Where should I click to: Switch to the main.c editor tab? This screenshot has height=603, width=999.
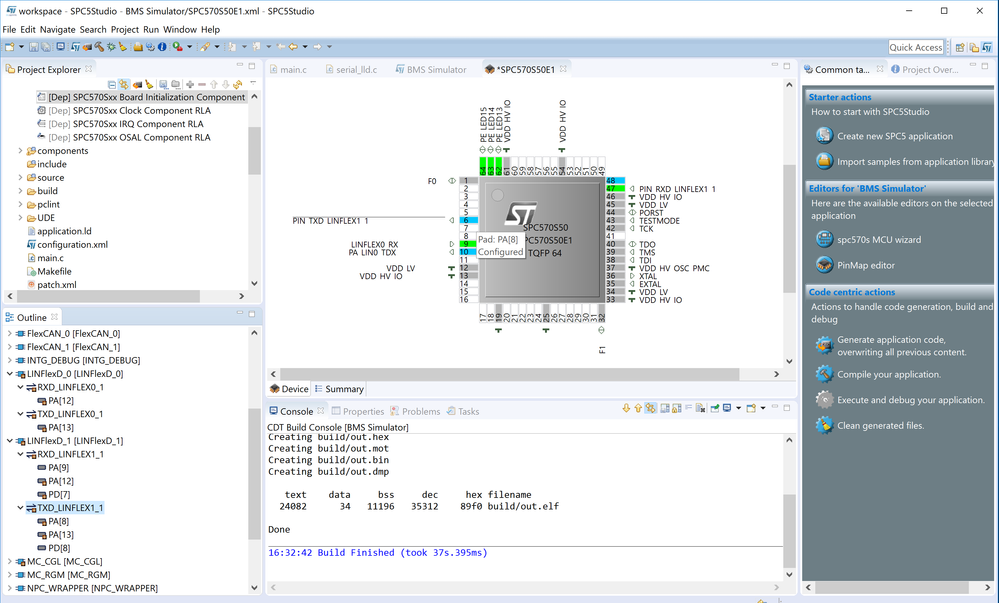click(x=287, y=69)
